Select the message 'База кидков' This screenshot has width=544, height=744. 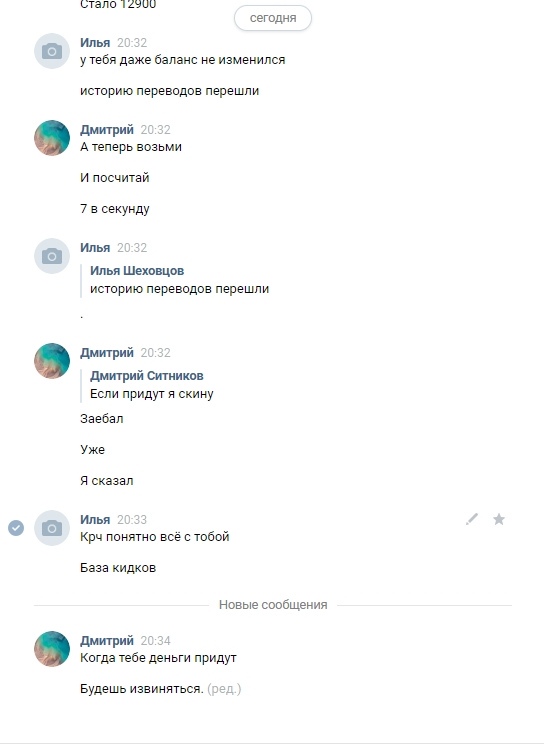118,567
